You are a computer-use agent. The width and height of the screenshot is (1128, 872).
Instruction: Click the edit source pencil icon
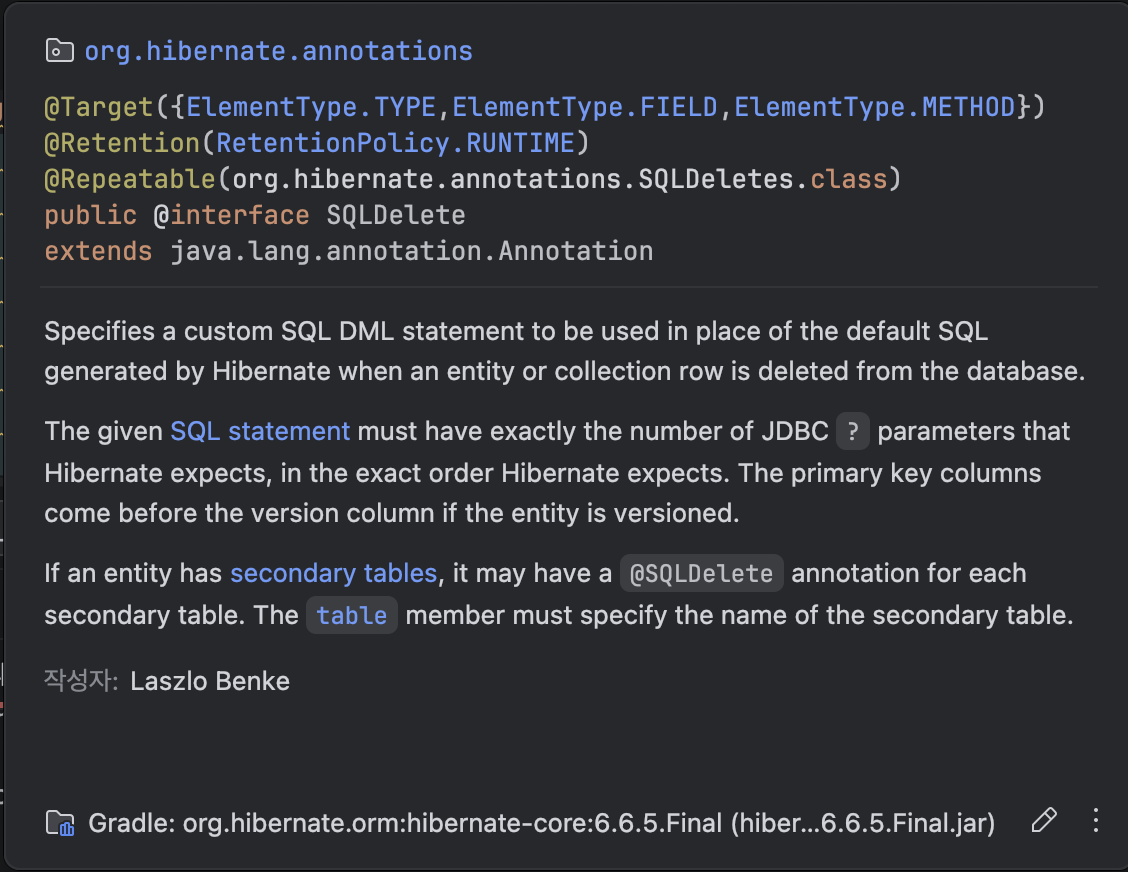(1044, 820)
